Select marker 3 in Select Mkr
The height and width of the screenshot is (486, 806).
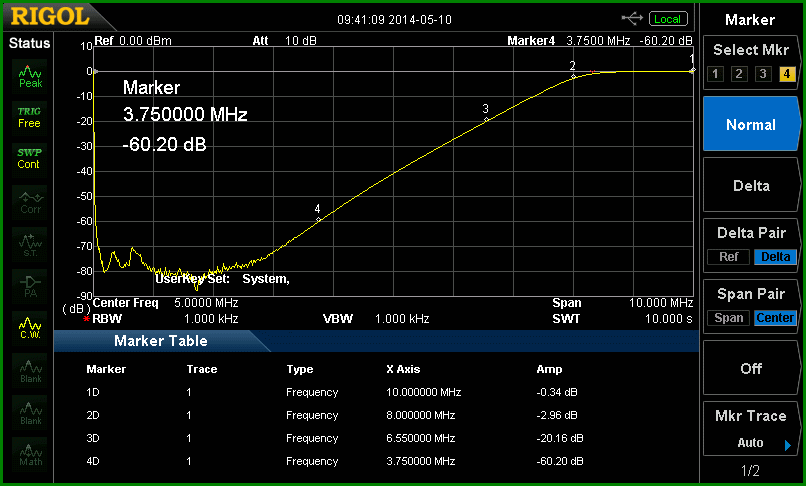tap(763, 74)
